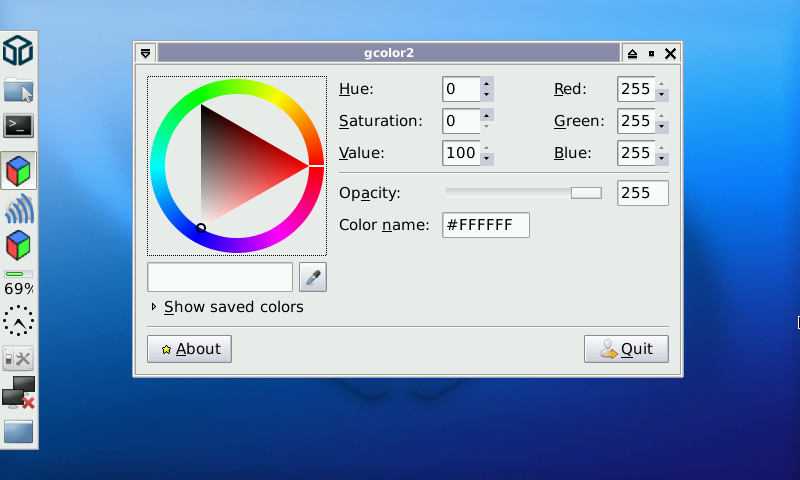Image resolution: width=800 pixels, height=480 pixels.
Task: Increase the Green value by one step
Action: (x=662, y=115)
